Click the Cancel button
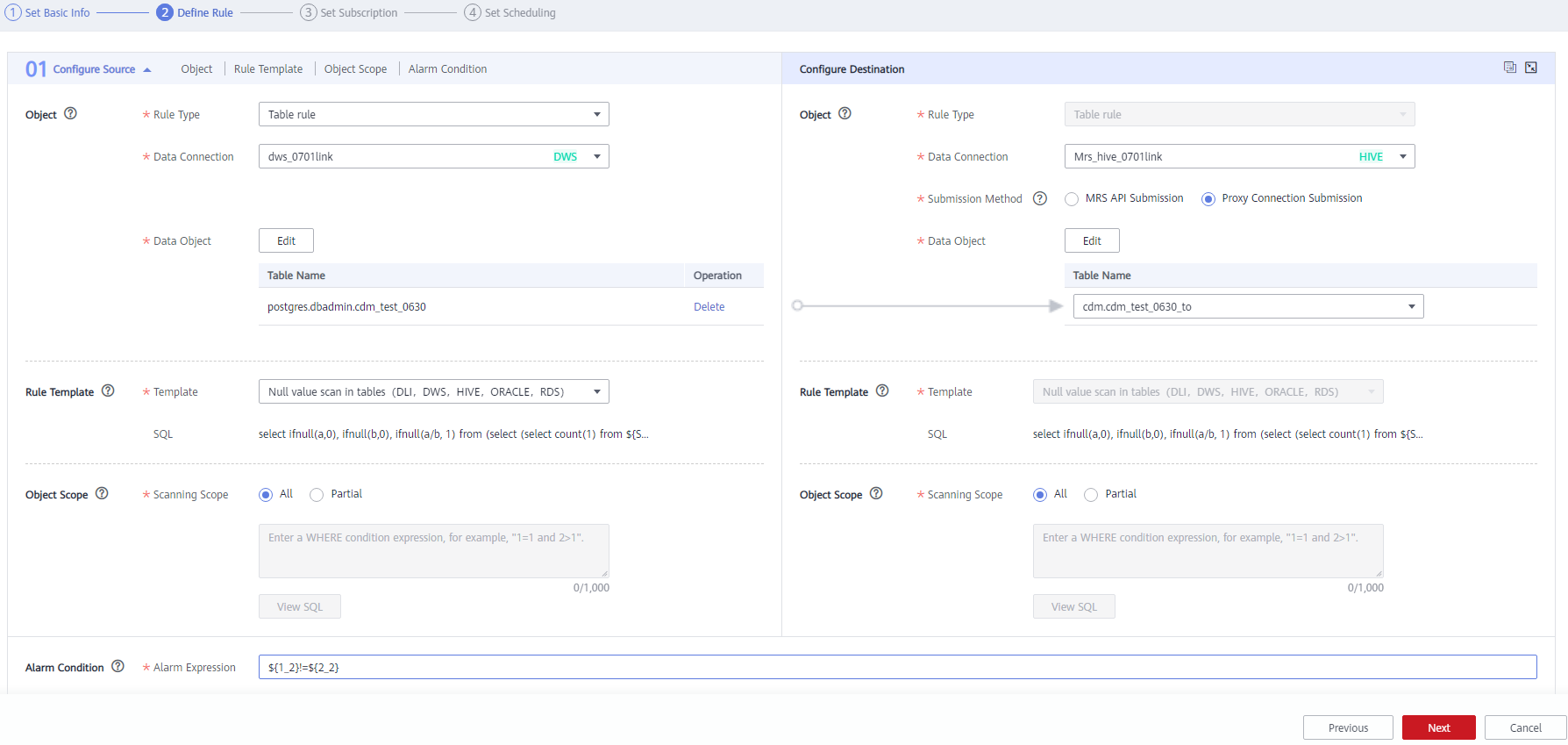The width and height of the screenshot is (1568, 745). click(x=1526, y=727)
